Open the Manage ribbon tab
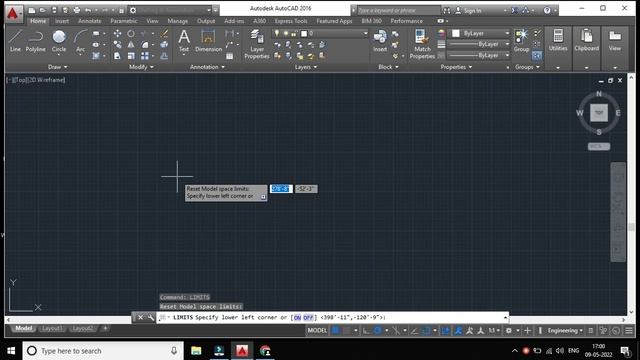Image resolution: width=640 pixels, height=360 pixels. pos(178,21)
